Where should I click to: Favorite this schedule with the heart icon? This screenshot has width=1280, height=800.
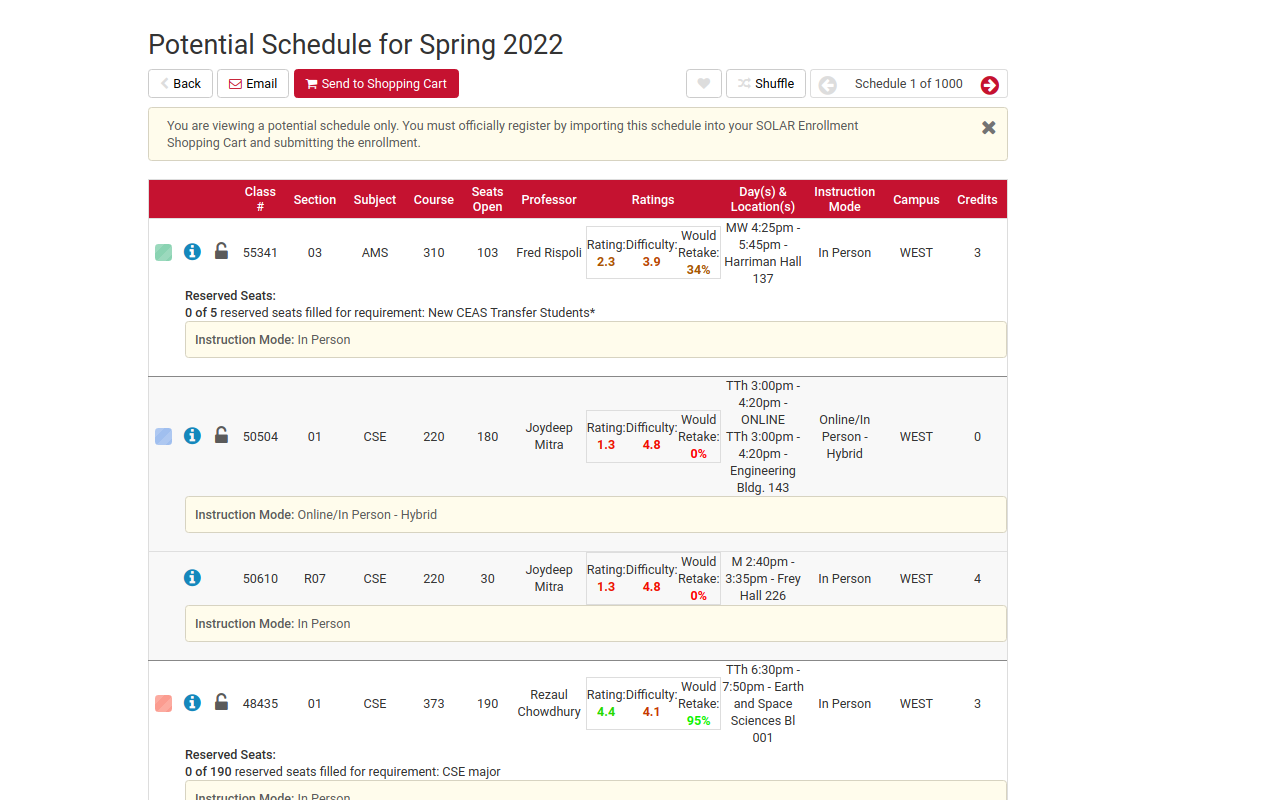[703, 83]
